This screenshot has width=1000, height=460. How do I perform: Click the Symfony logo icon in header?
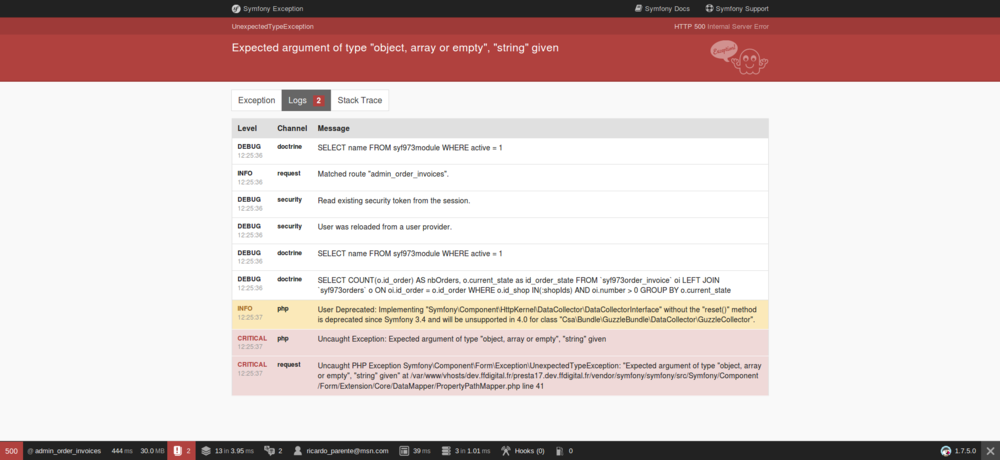[236, 9]
